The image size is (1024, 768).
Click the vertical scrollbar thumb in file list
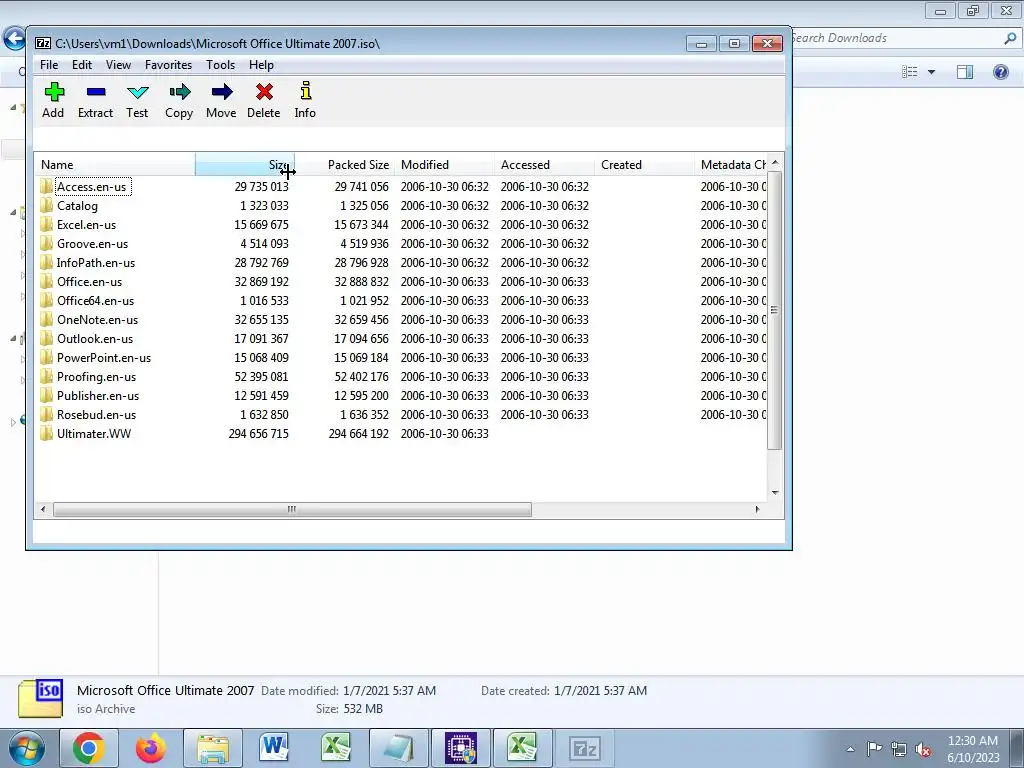click(775, 310)
